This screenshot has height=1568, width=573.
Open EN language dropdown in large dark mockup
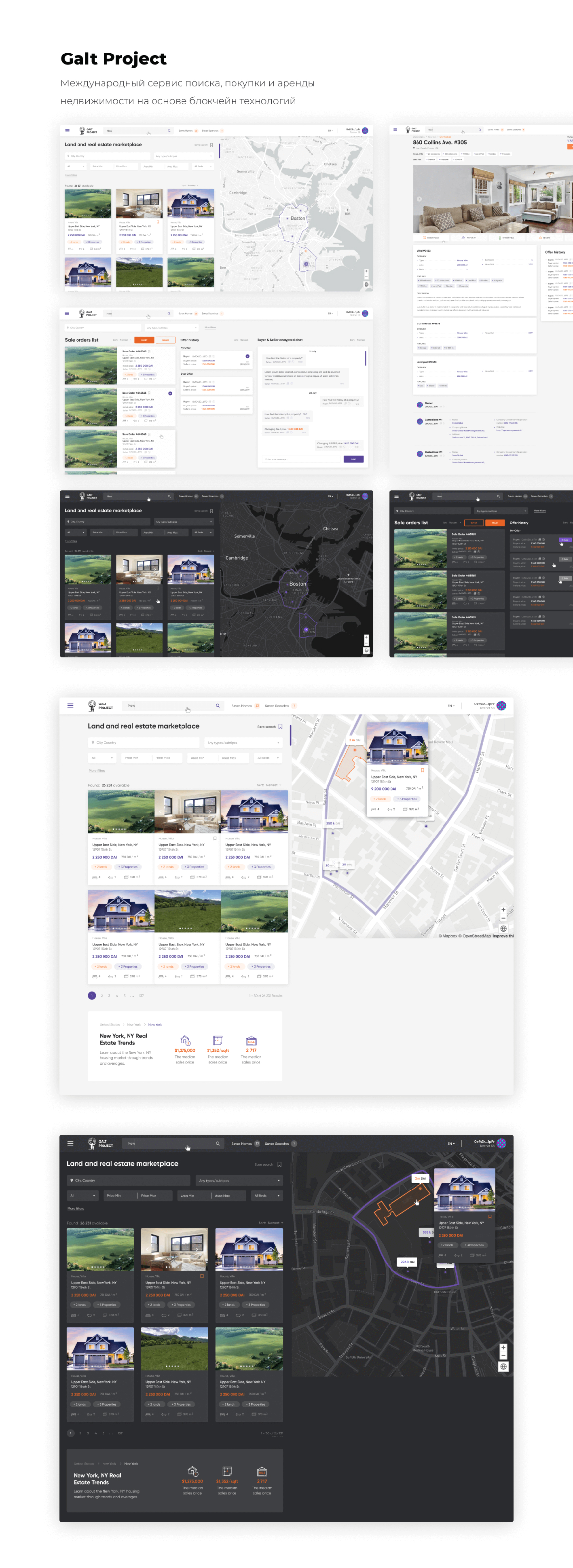(451, 1144)
